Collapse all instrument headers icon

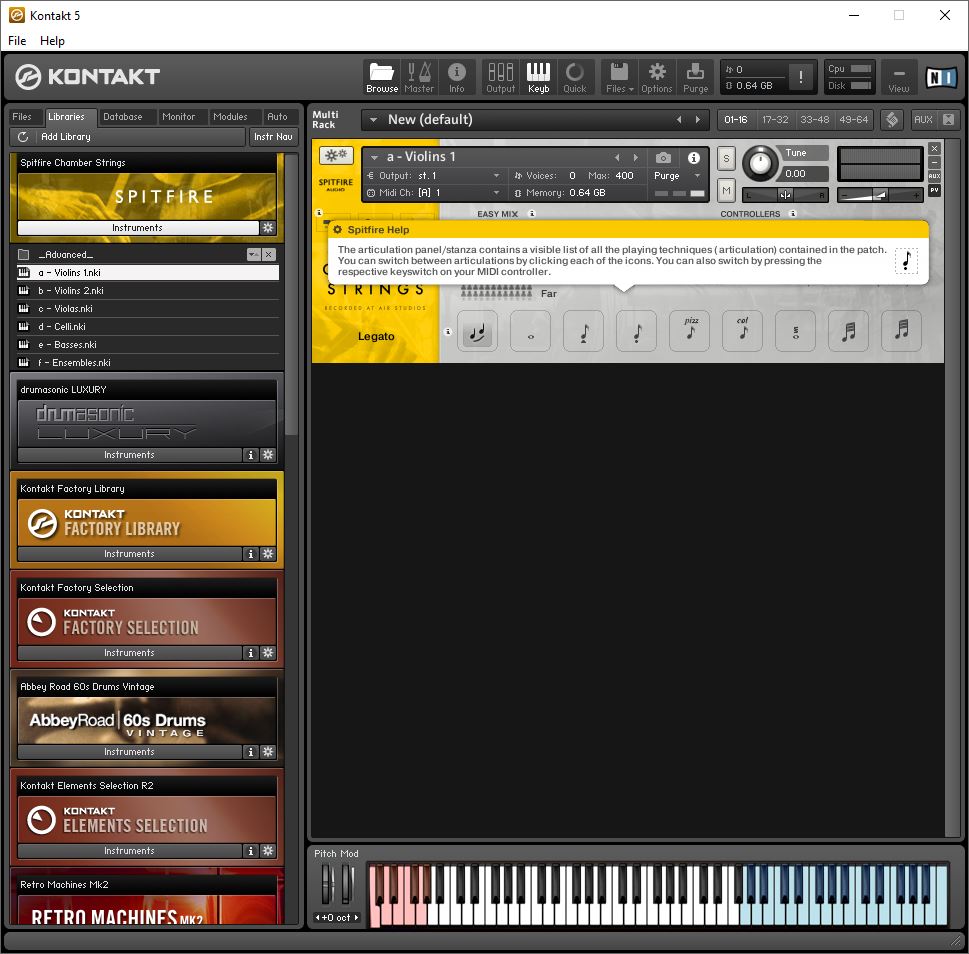(949, 120)
